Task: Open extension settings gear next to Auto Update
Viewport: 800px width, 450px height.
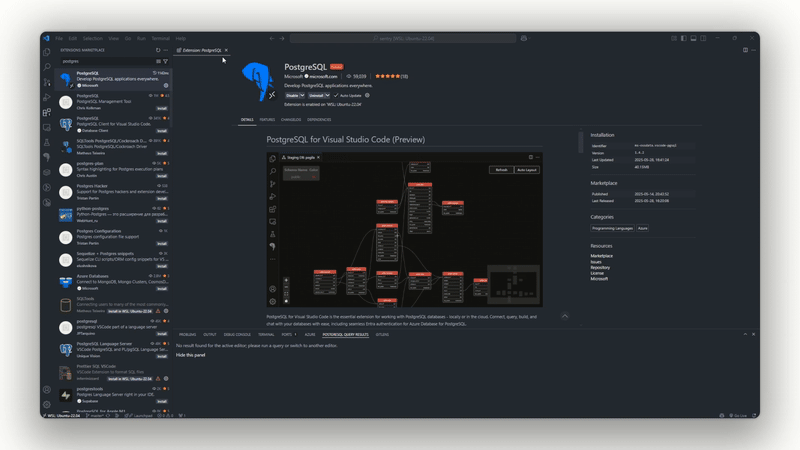Action: tap(367, 95)
